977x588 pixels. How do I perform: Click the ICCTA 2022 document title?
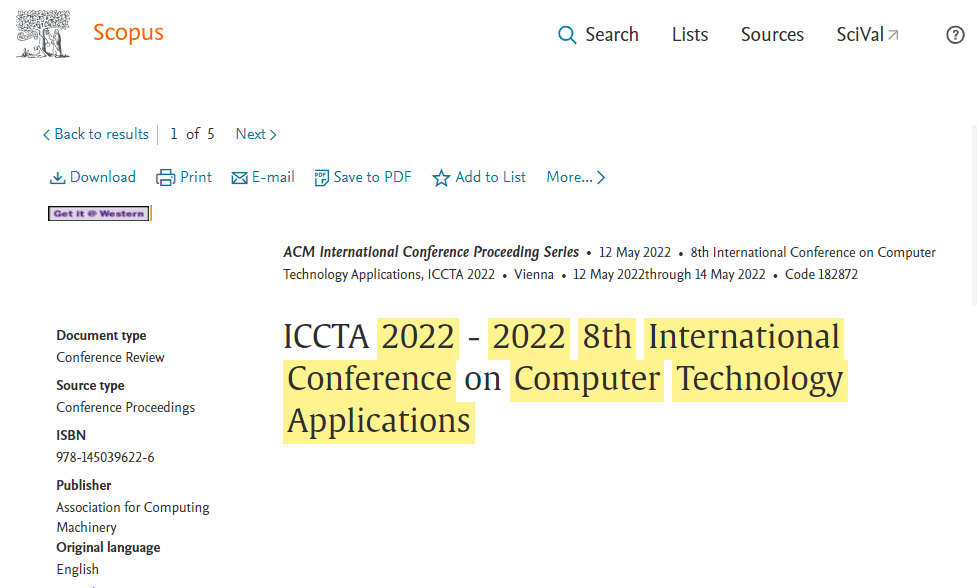pos(563,379)
